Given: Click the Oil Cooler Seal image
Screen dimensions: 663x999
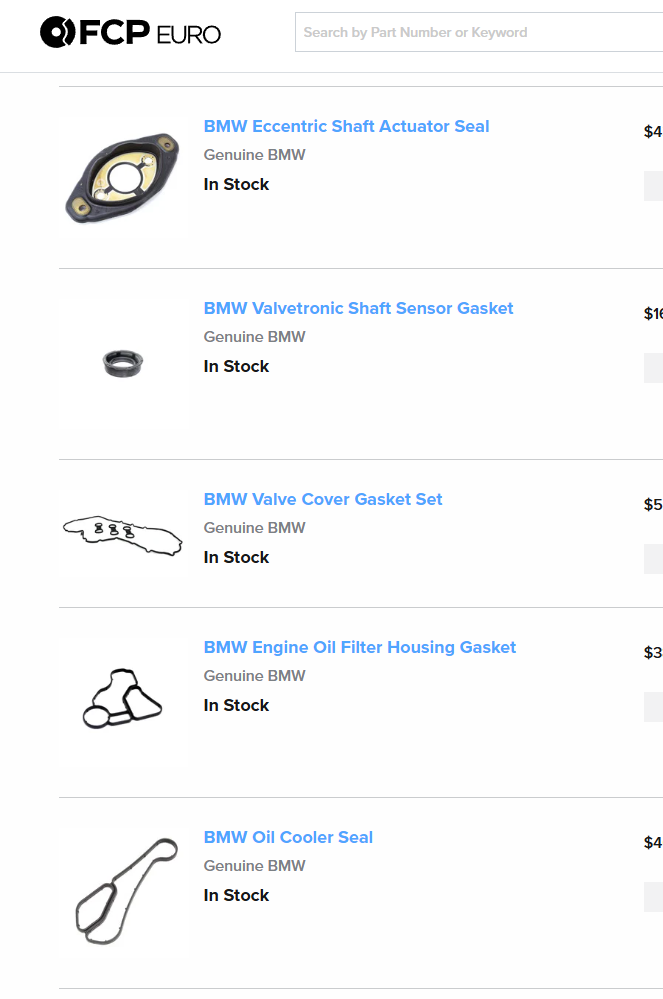Looking at the screenshot, I should coord(122,891).
